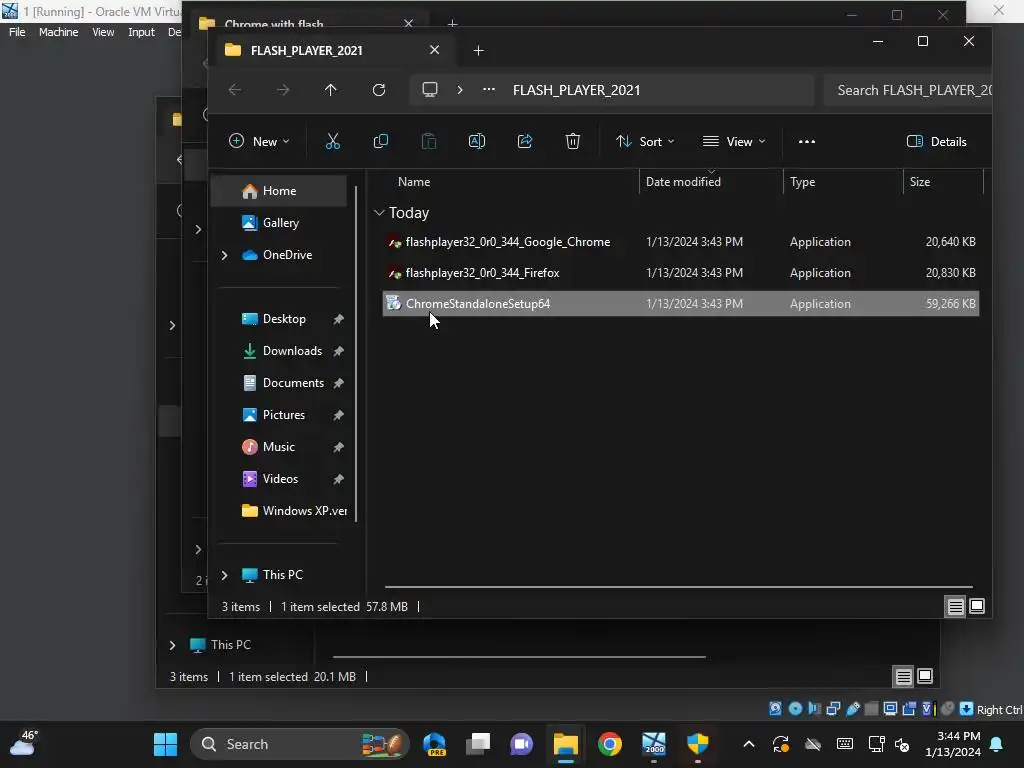Image resolution: width=1024 pixels, height=768 pixels.
Task: Refresh the FLASH_PLAYER_2021 folder
Action: point(379,90)
